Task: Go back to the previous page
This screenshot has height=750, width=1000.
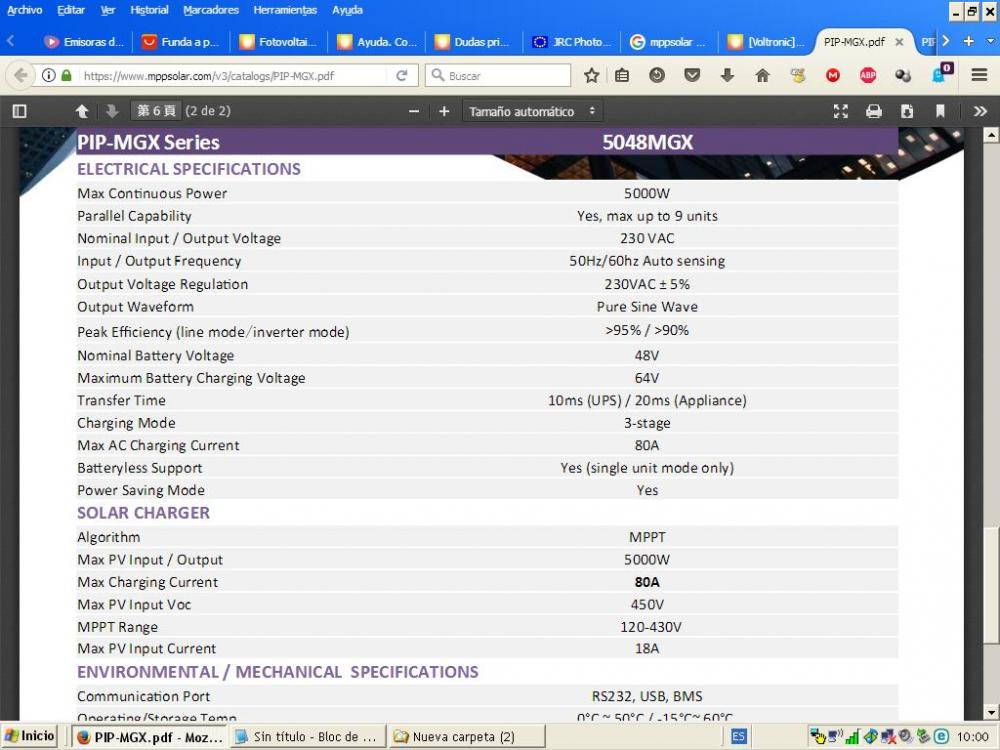Action: pos(20,75)
